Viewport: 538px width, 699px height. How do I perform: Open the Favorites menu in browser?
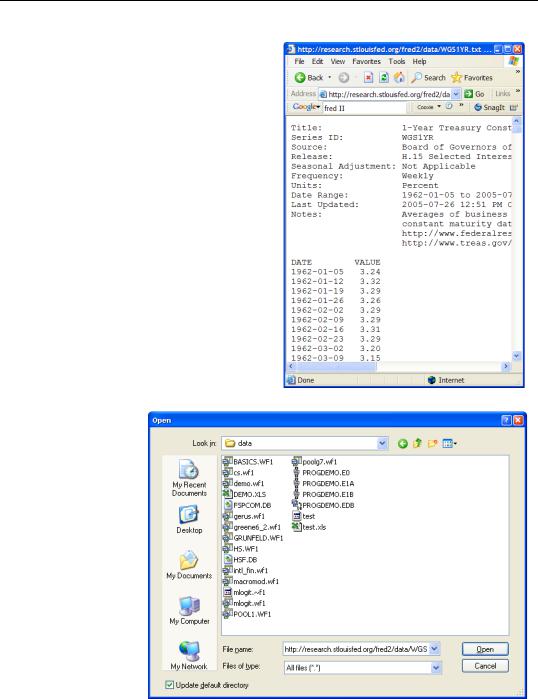366,62
